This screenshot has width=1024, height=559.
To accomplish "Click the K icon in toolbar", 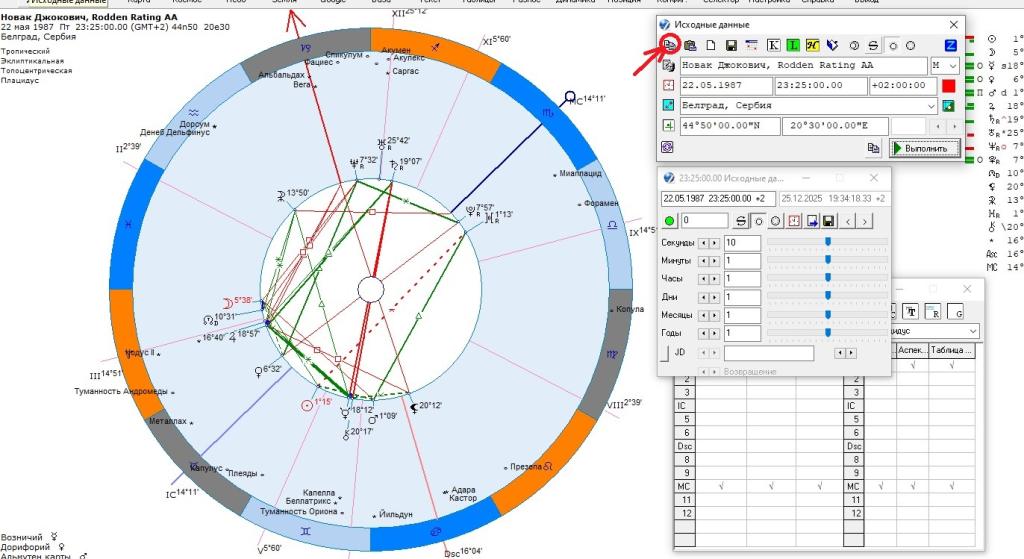I will point(773,45).
